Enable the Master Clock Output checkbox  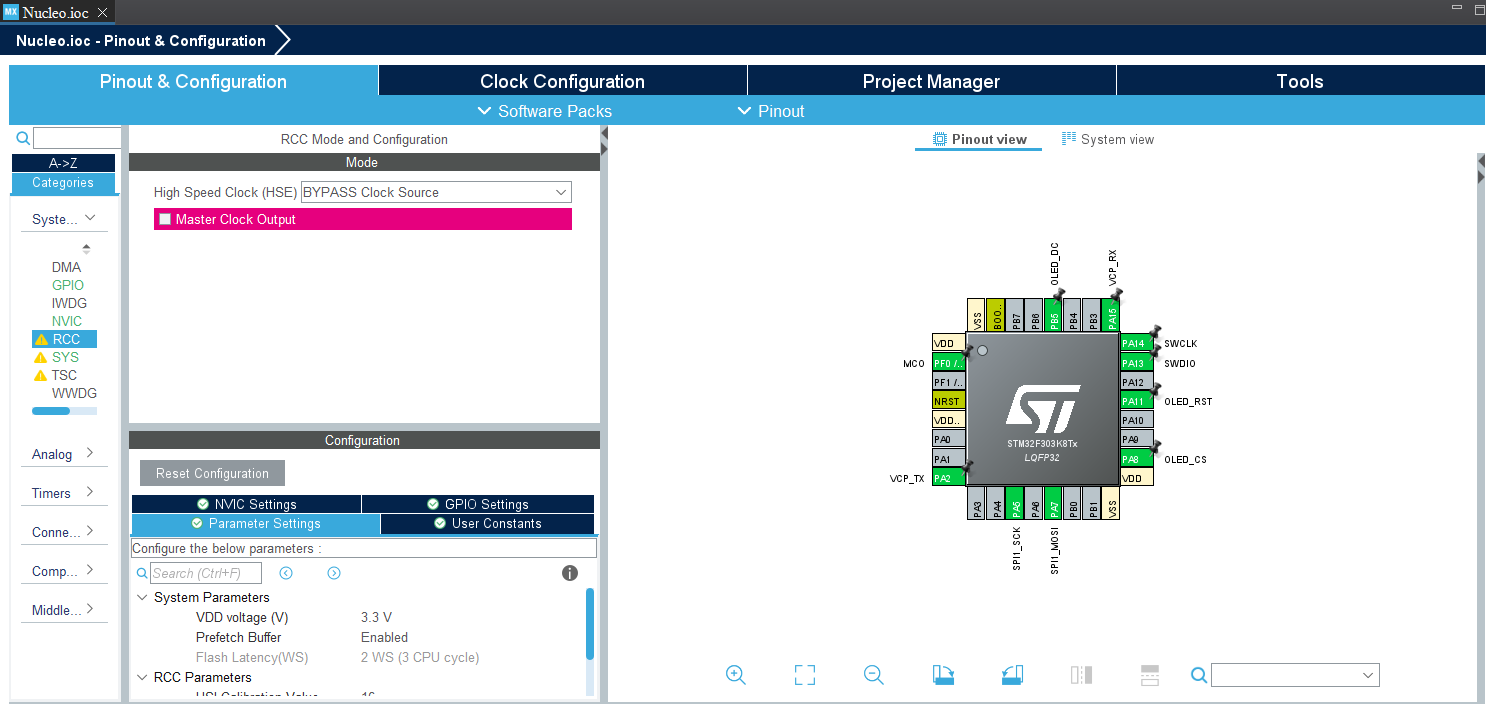point(165,219)
